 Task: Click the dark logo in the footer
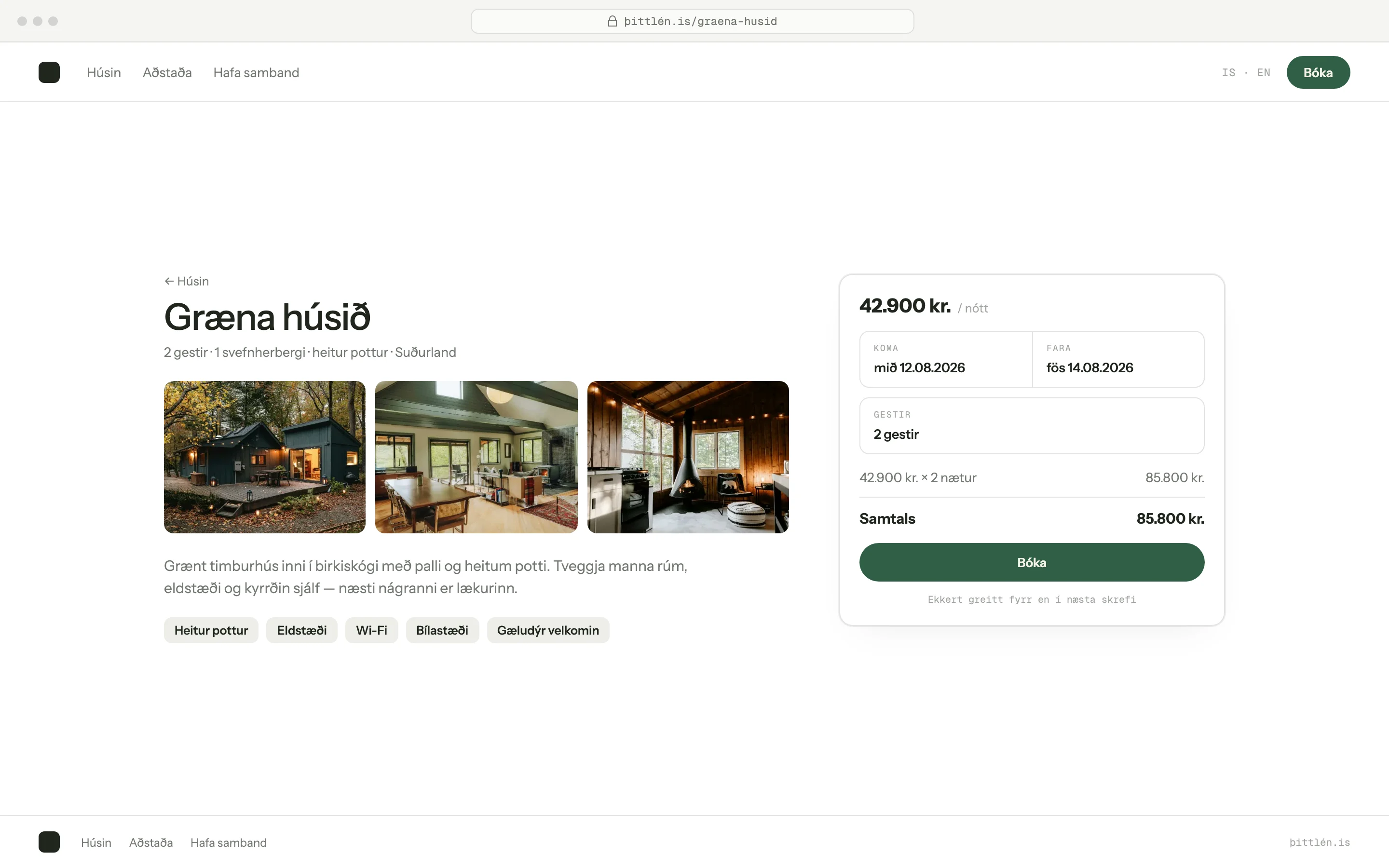coord(49,842)
